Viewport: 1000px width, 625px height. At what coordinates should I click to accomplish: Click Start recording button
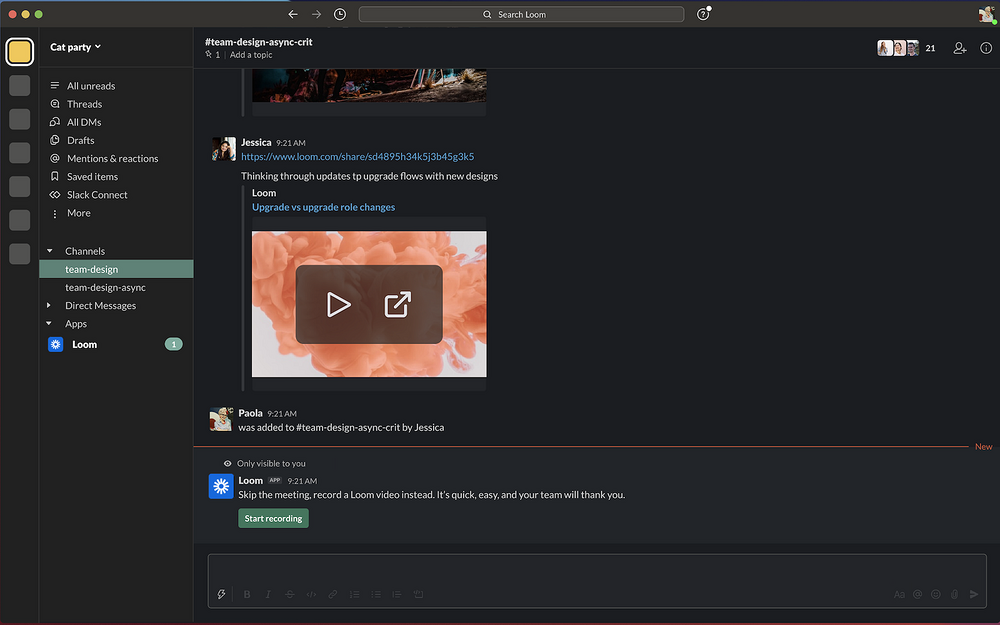tap(273, 518)
